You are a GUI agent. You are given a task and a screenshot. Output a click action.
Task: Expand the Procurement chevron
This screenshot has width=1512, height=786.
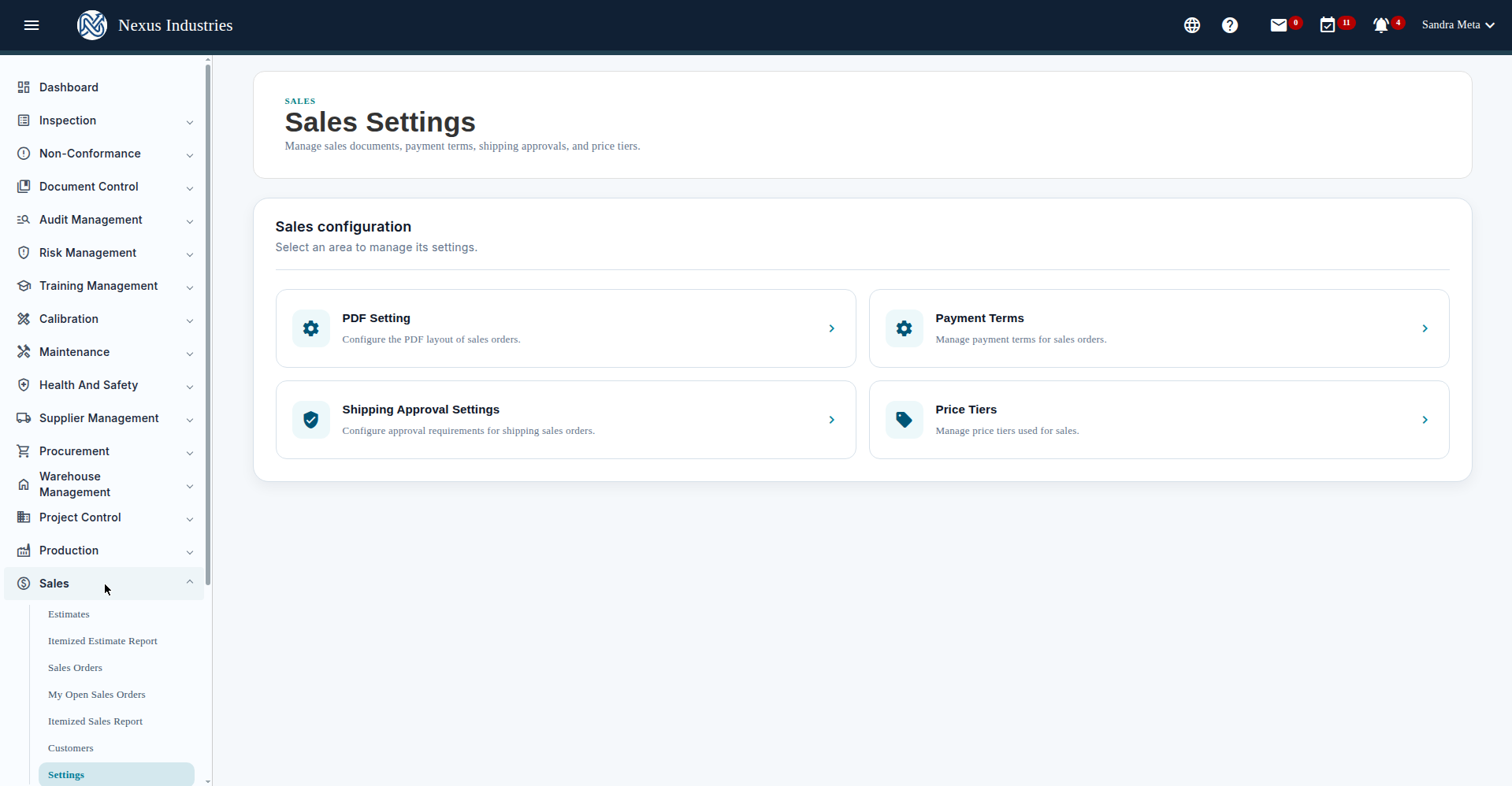pos(190,453)
